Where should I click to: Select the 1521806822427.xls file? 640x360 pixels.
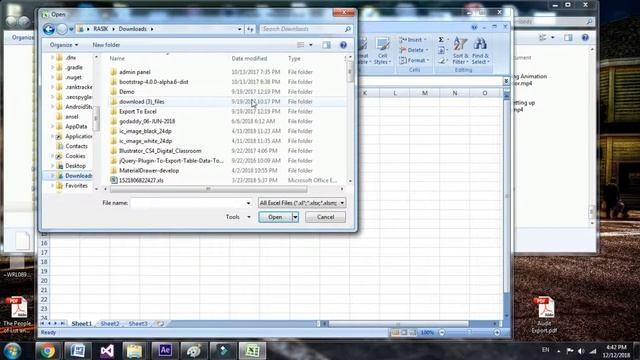[141, 180]
